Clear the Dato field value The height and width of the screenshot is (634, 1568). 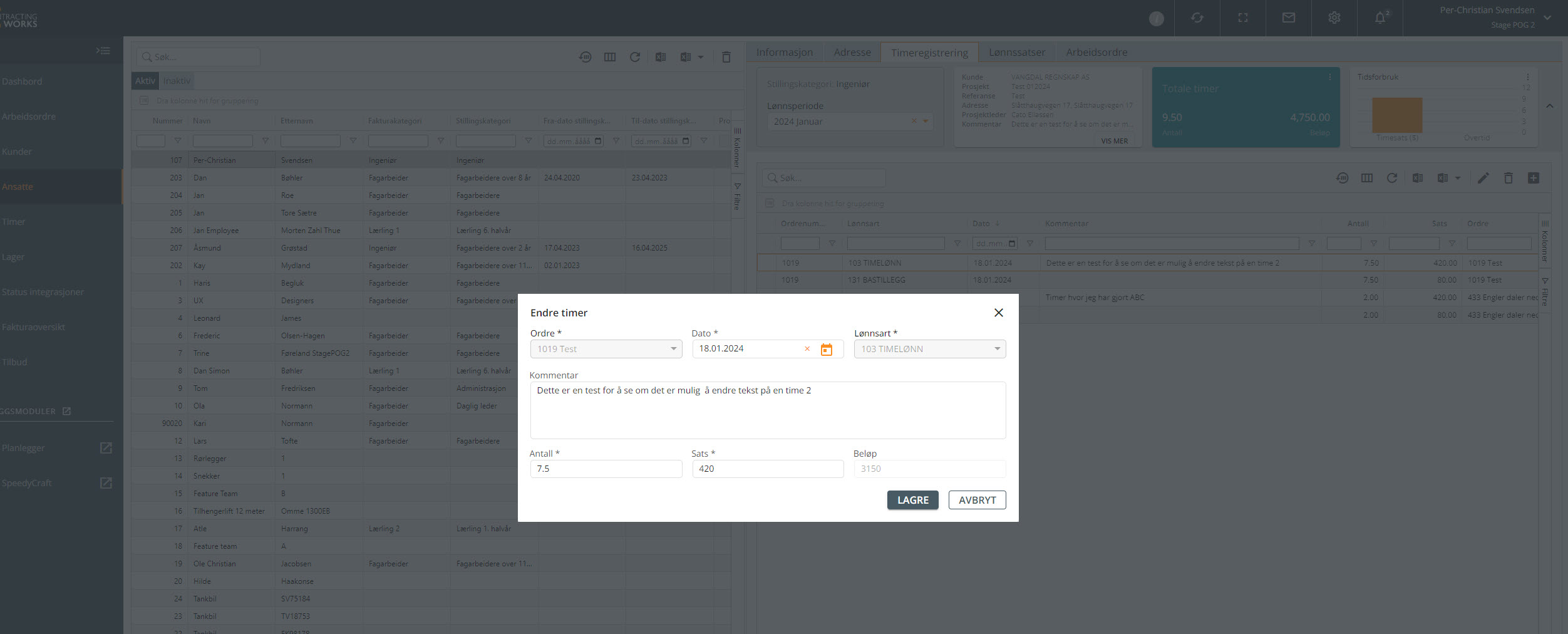pos(807,349)
